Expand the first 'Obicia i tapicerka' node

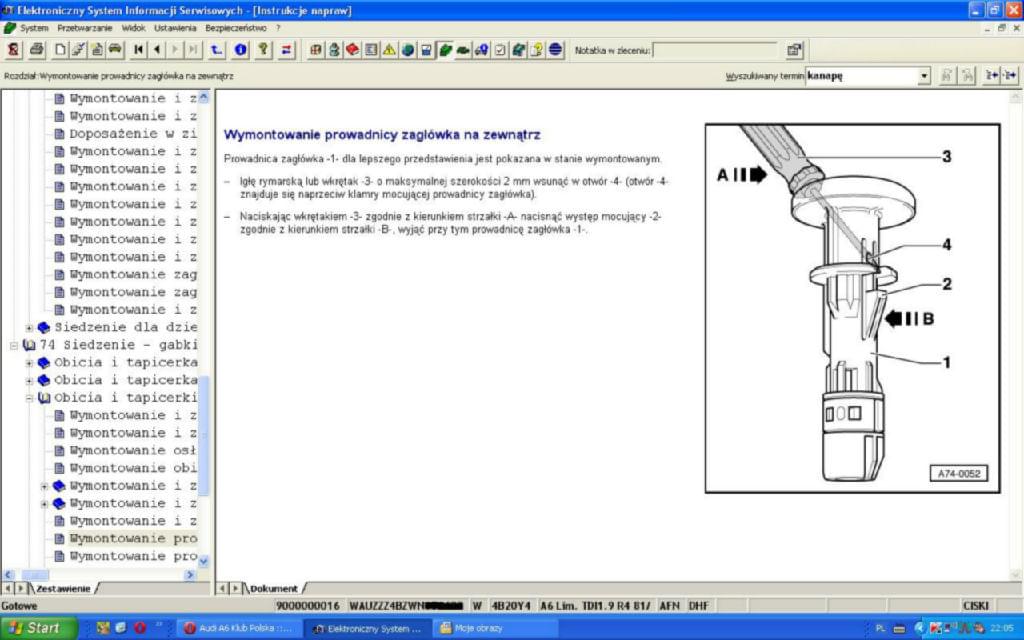coord(29,363)
